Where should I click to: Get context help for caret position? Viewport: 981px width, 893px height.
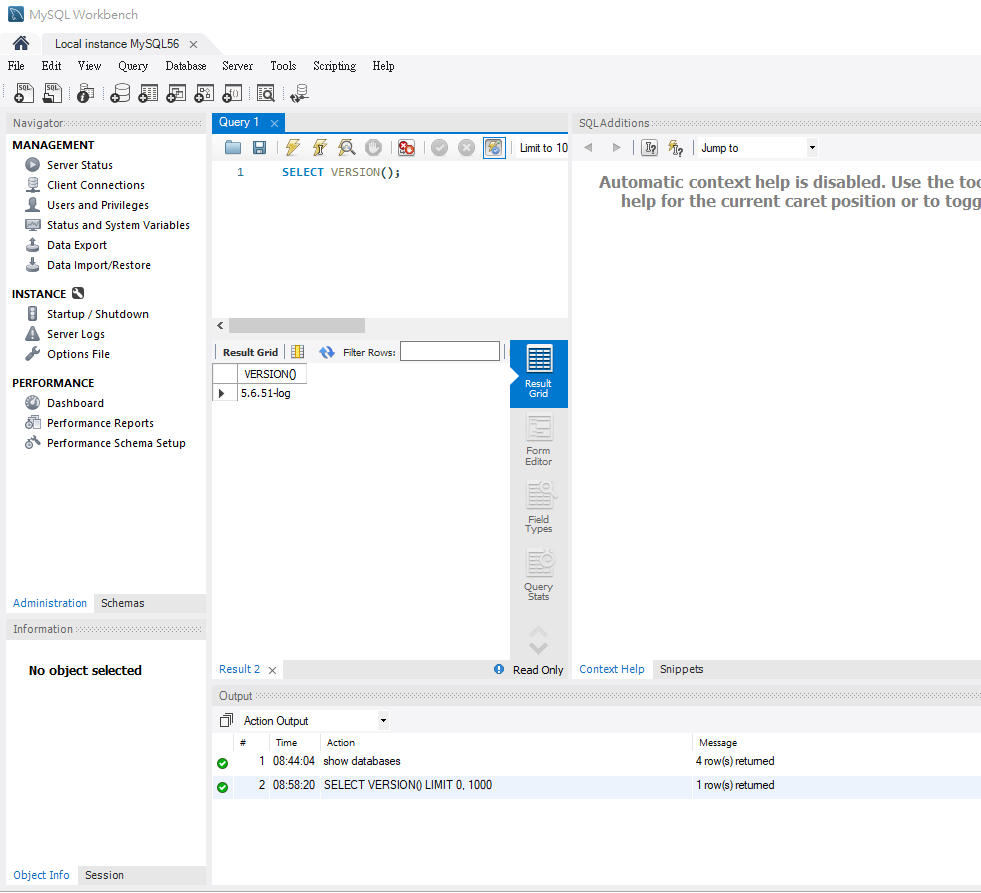point(650,148)
